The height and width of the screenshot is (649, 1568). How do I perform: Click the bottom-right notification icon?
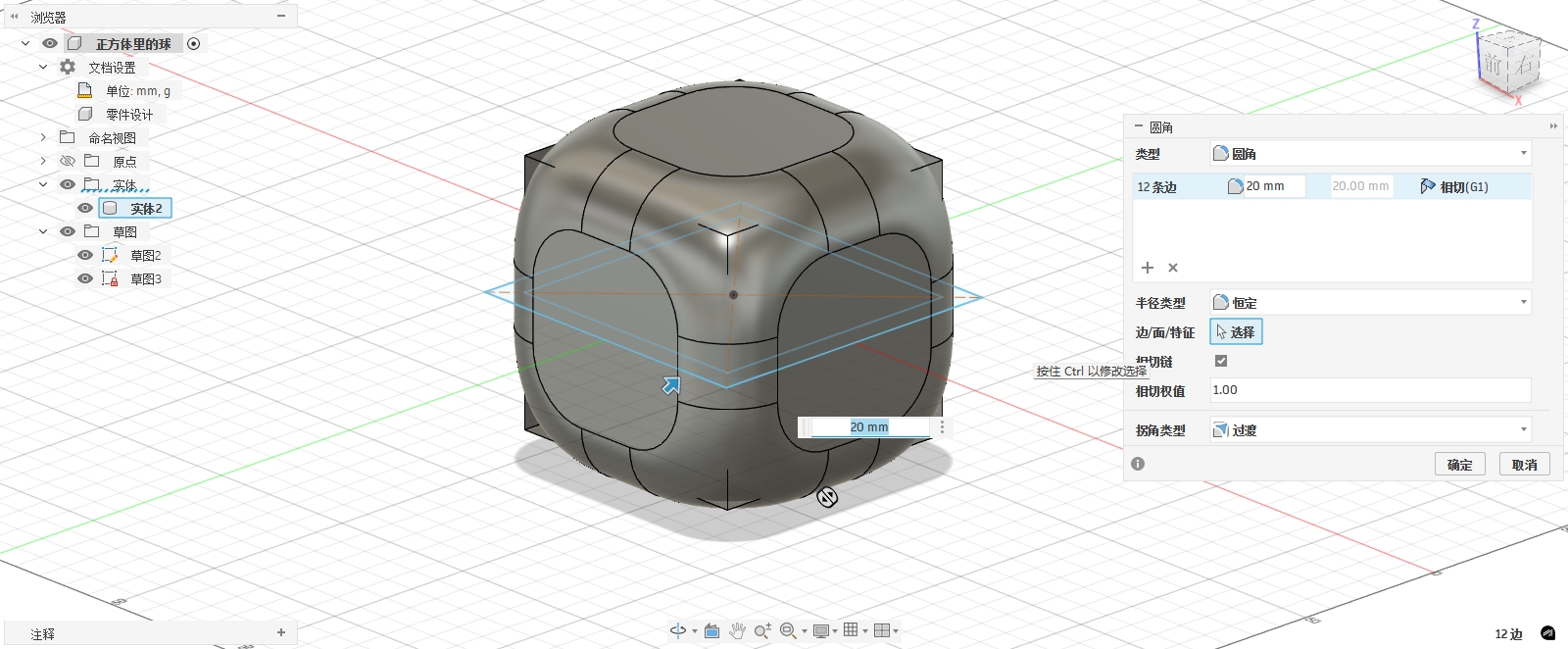[x=1548, y=633]
